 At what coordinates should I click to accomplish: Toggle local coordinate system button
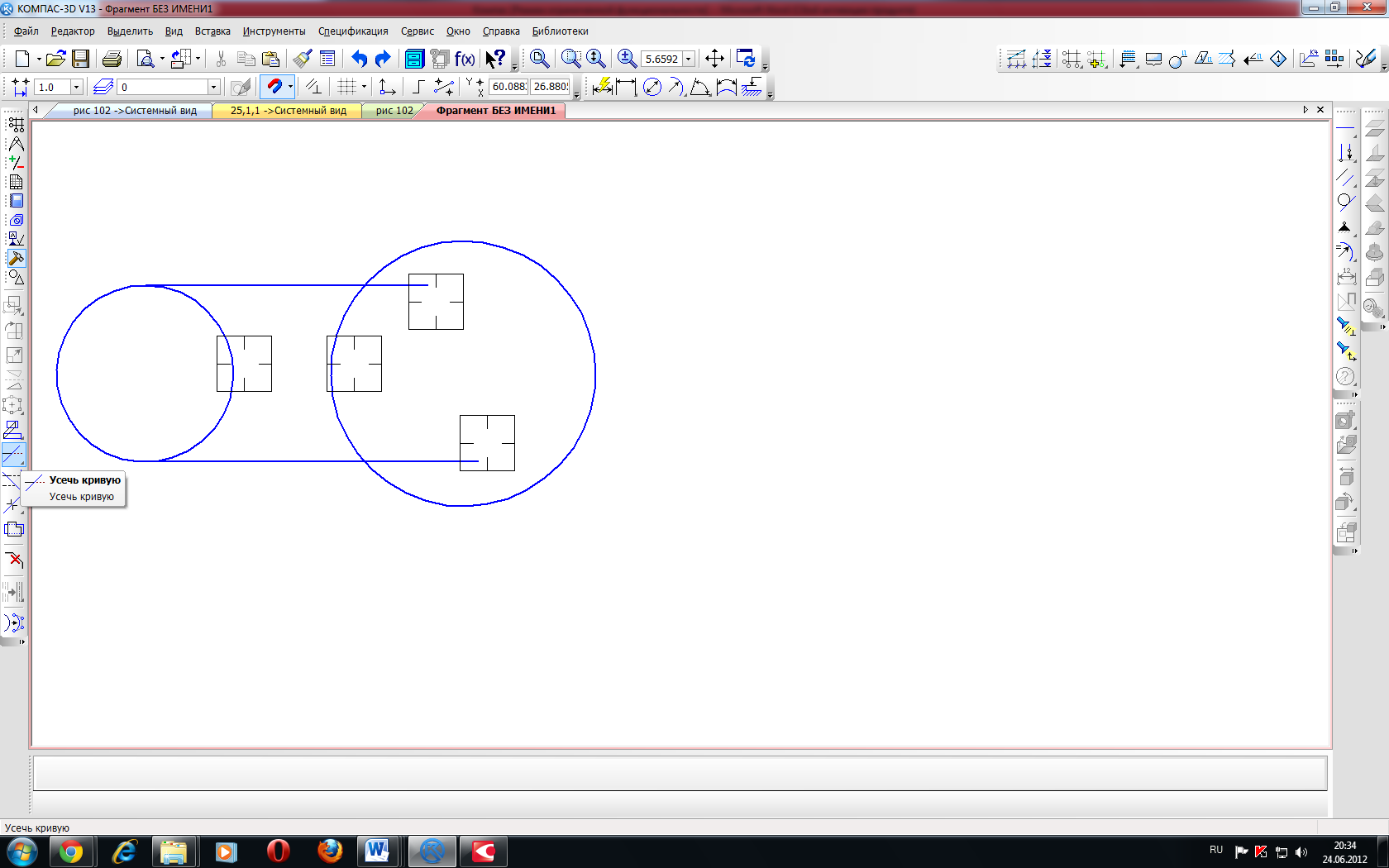click(x=387, y=87)
